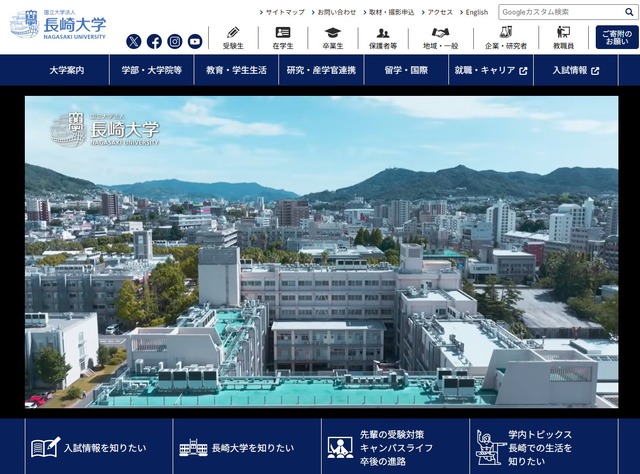Click the 学内トピックス text
Viewport: 640px width, 474px height.
click(x=540, y=434)
